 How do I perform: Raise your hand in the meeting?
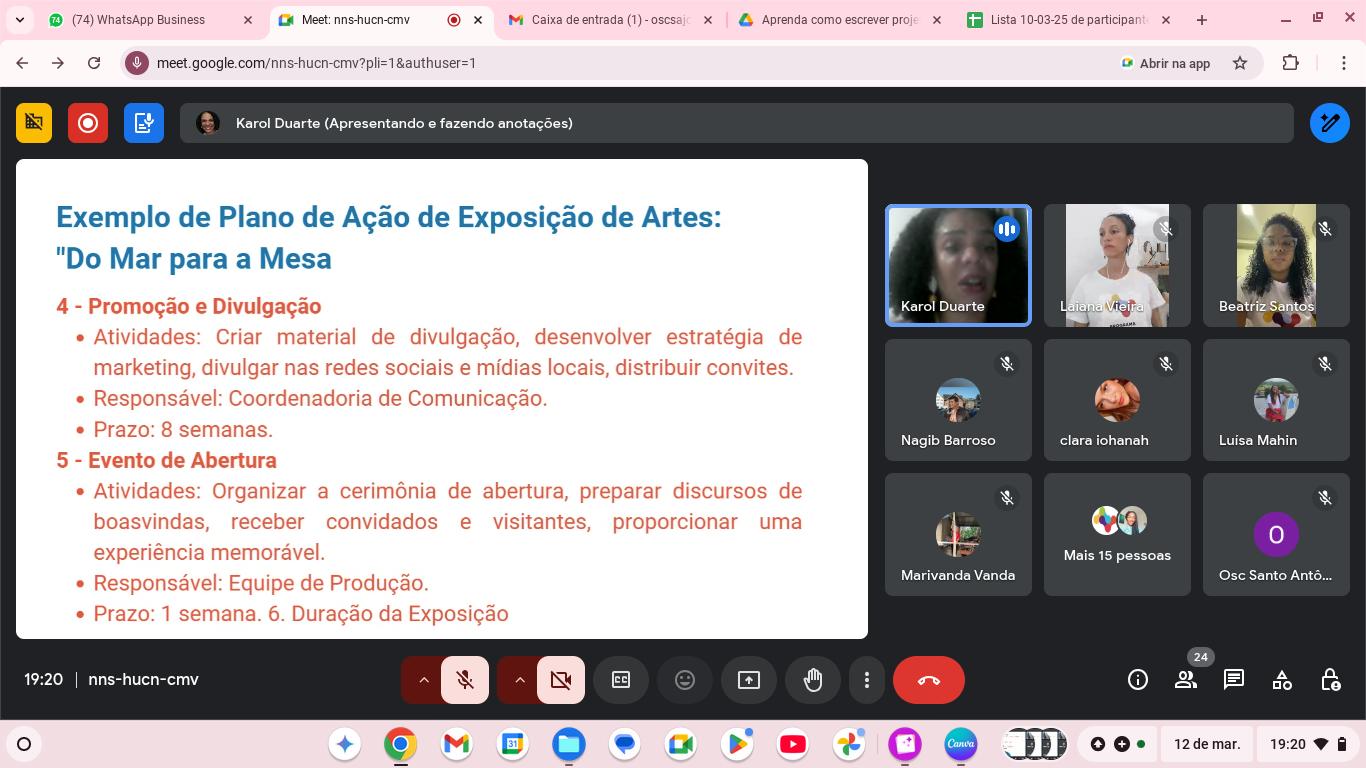[x=813, y=680]
